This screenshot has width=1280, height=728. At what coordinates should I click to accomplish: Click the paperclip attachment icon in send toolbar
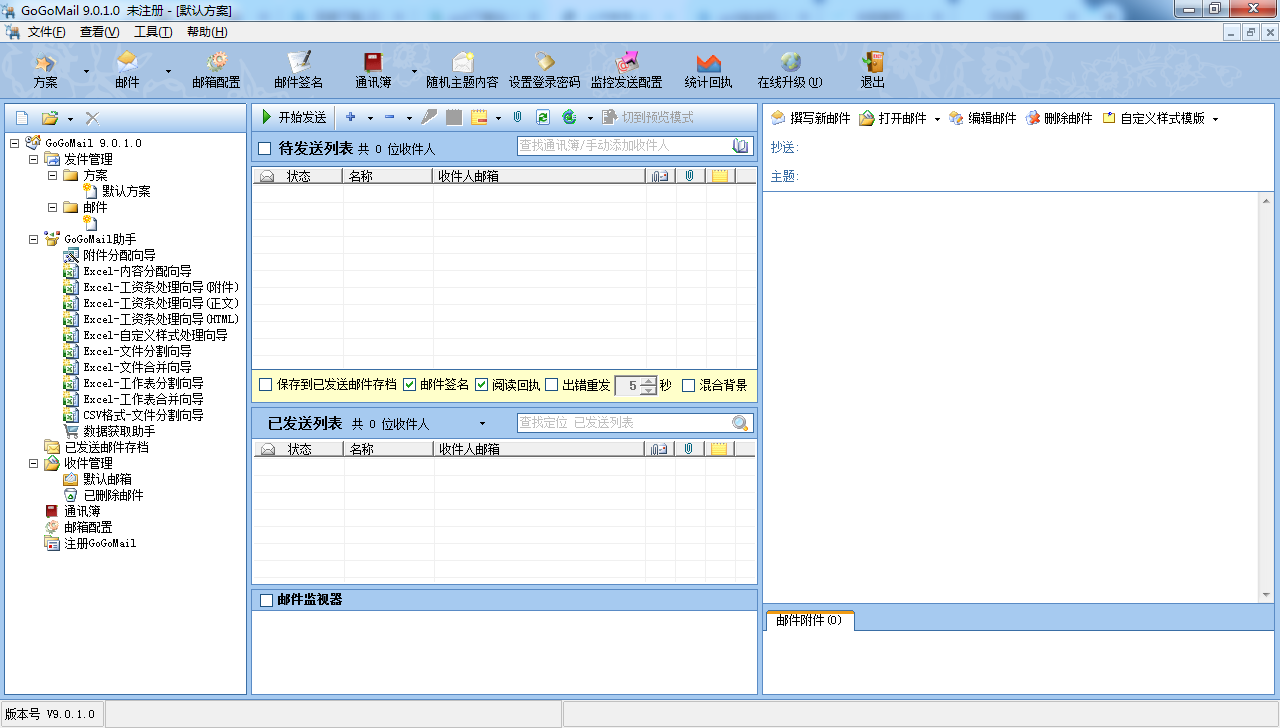pos(518,117)
